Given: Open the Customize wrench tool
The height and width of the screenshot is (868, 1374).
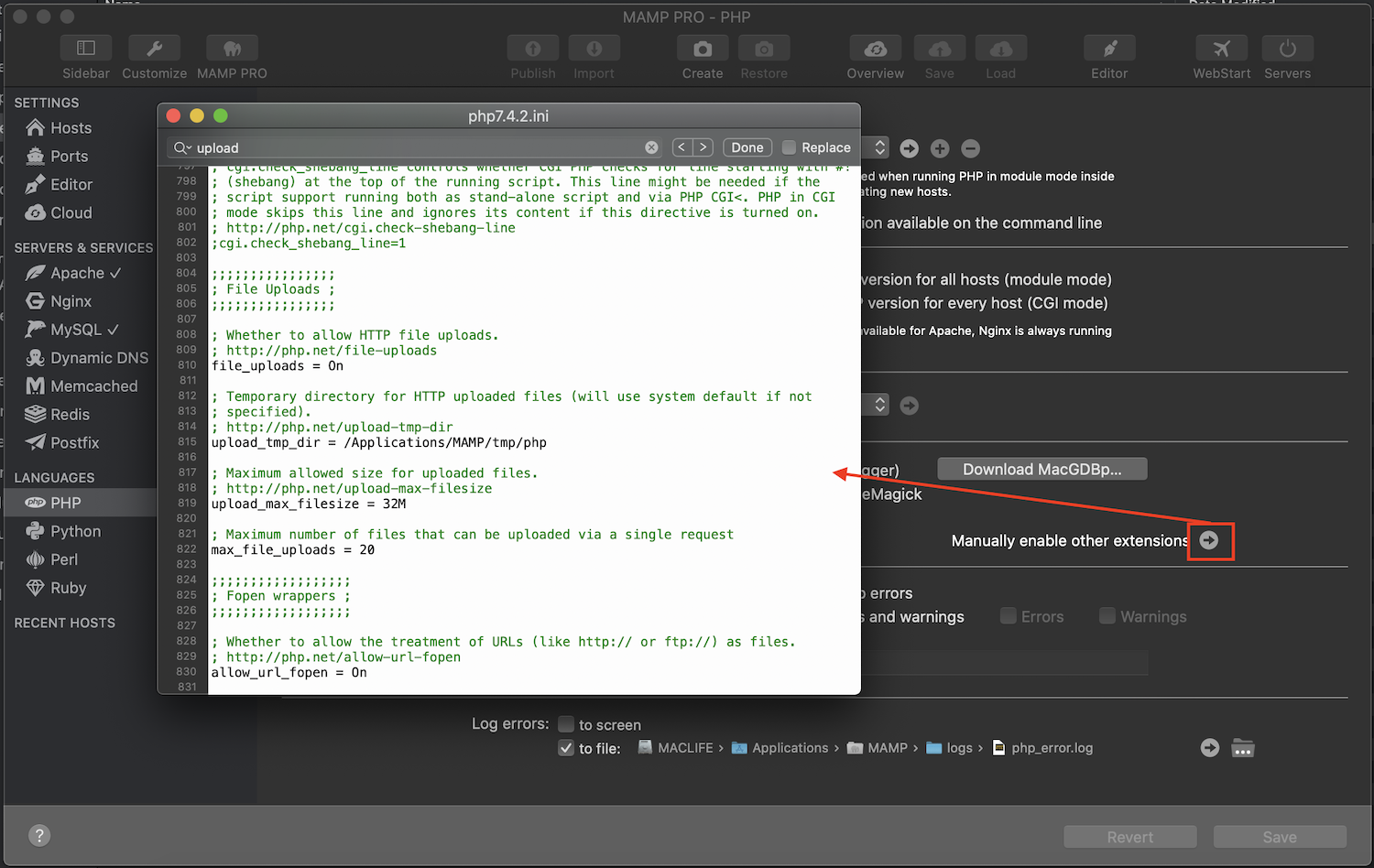Looking at the screenshot, I should (x=154, y=49).
